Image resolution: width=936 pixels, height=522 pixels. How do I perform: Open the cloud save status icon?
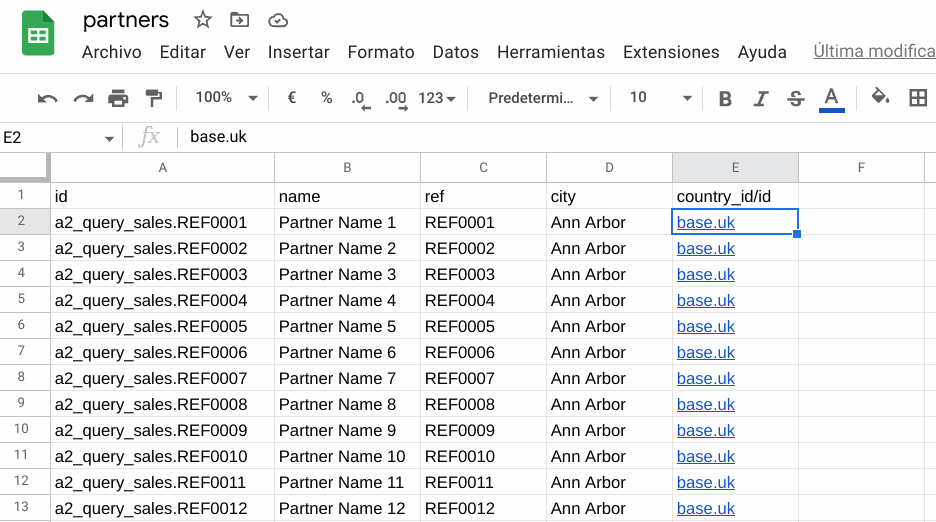(x=278, y=21)
